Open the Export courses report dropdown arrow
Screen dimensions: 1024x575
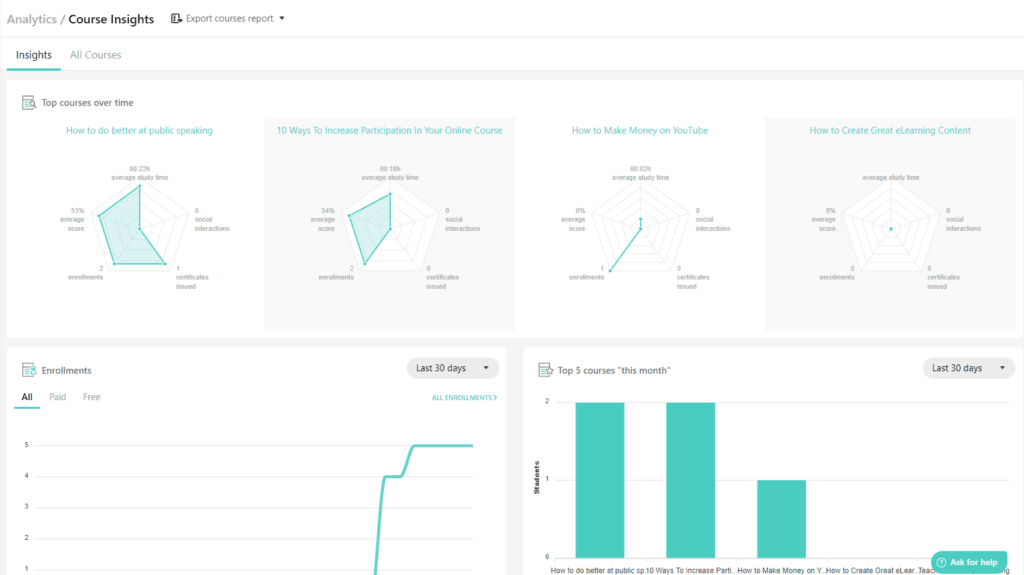282,18
